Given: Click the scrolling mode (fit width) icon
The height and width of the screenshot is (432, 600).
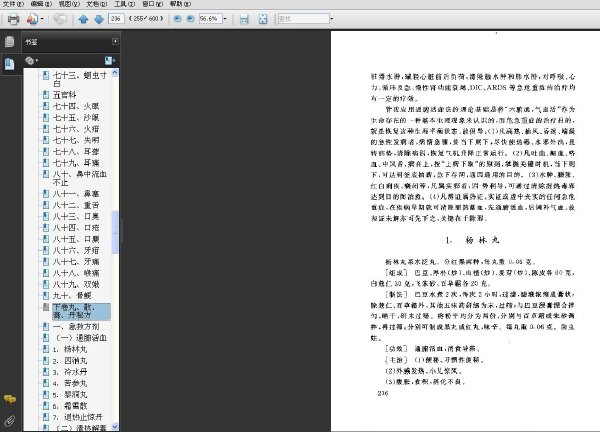Looking at the screenshot, I should [x=244, y=19].
